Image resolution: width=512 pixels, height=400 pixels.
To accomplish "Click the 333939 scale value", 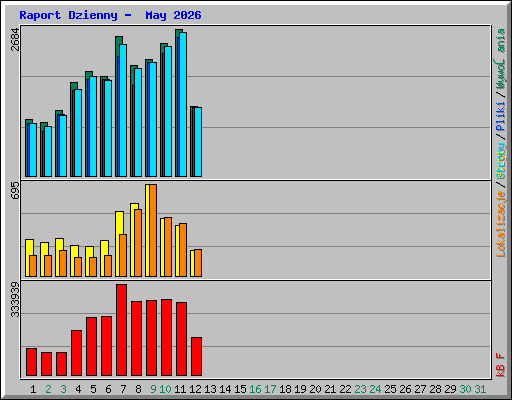I will click(x=15, y=299).
